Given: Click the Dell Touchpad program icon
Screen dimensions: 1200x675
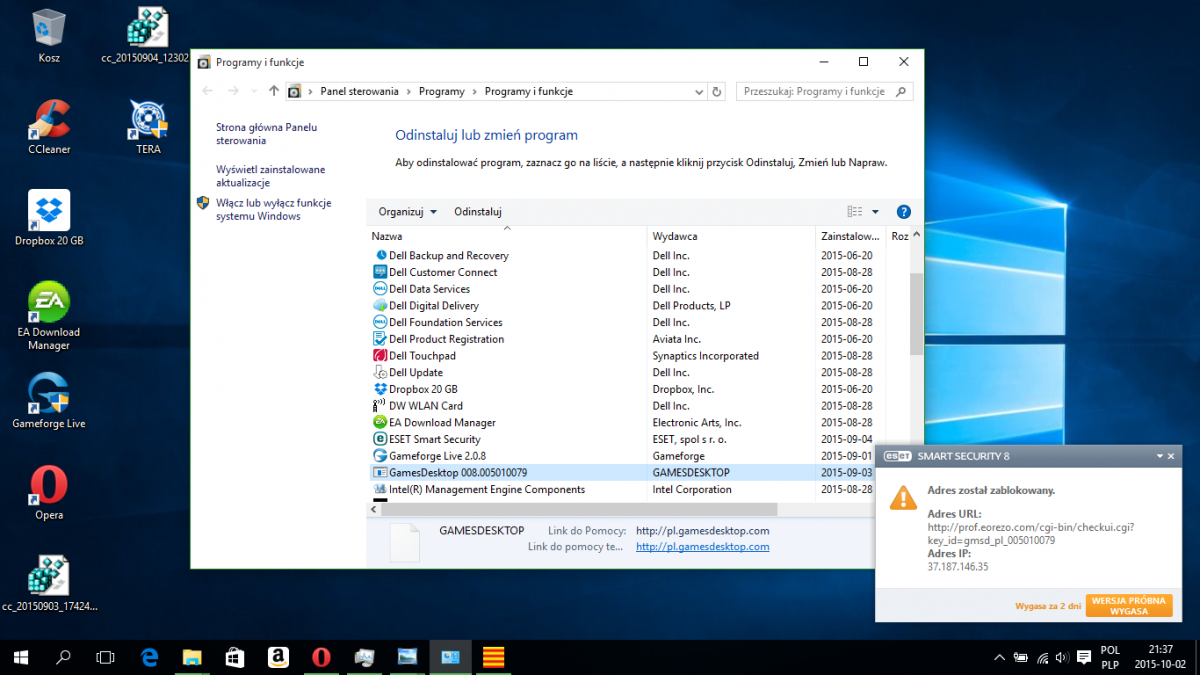Looking at the screenshot, I should [x=380, y=356].
